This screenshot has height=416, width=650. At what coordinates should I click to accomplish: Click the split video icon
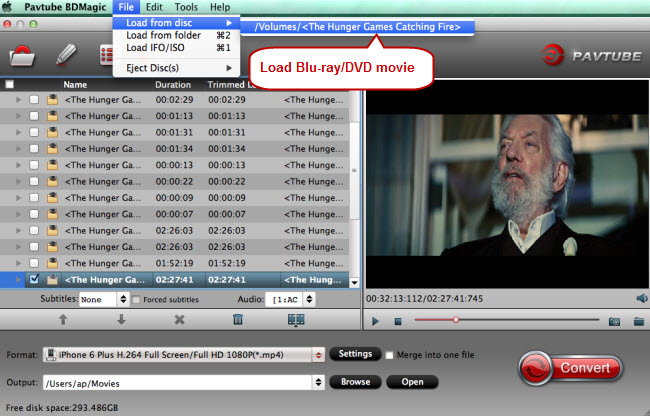point(296,319)
